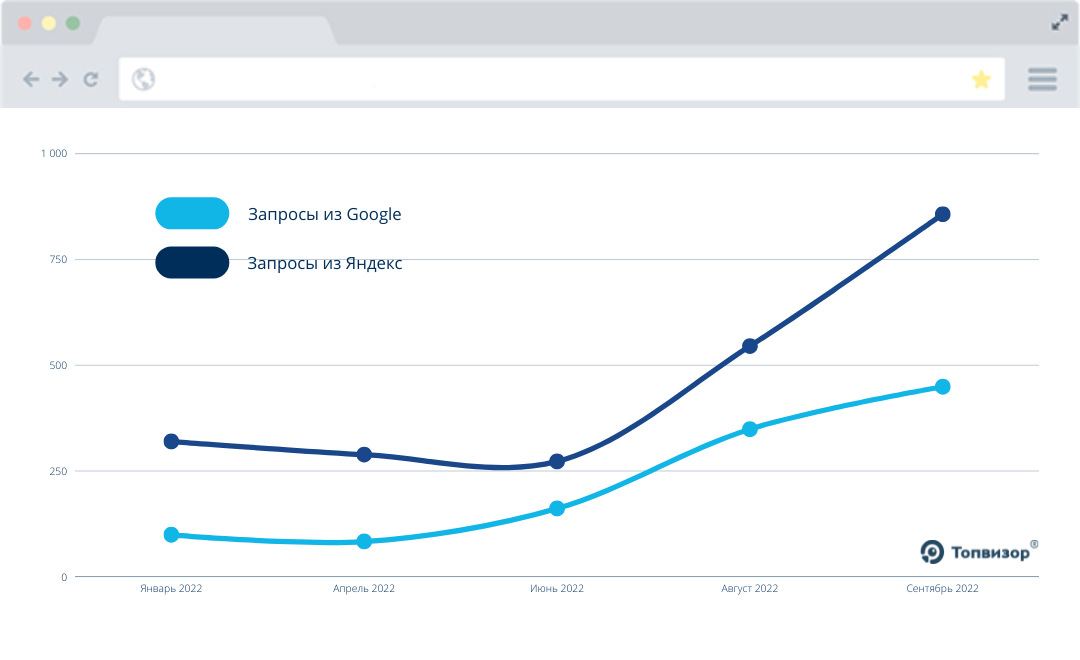Select the Яндекс data point for Сентябрь 2022
The width and height of the screenshot is (1080, 660).
point(943,214)
